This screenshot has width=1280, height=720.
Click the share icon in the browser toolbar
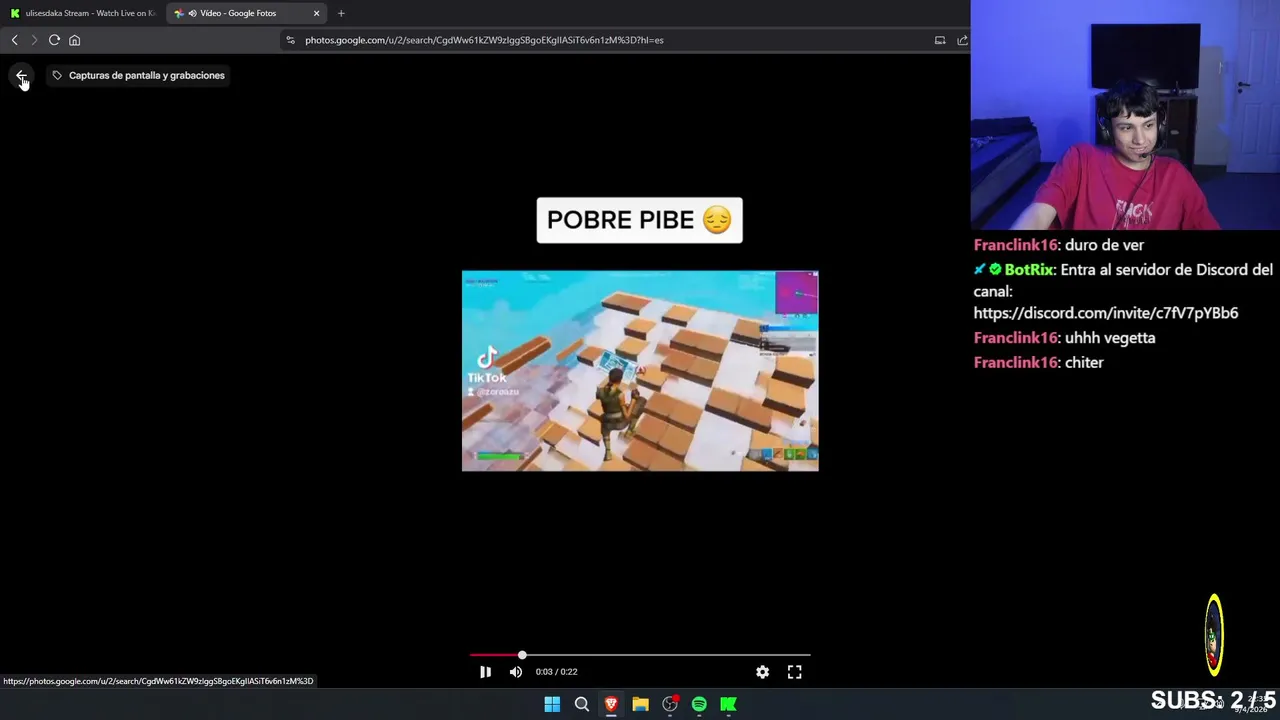click(x=962, y=40)
